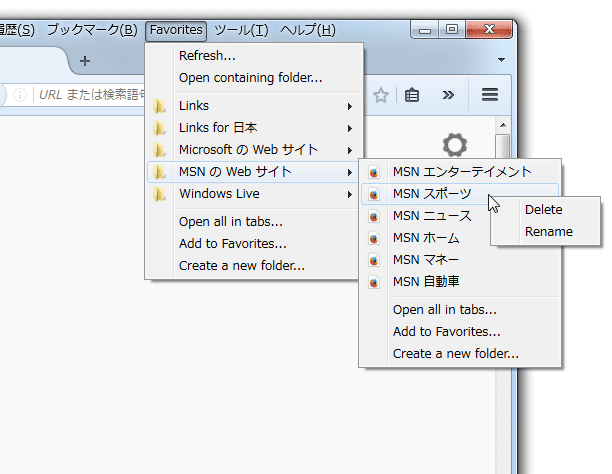The image size is (612, 474).
Task: Click the Microsoft の Web サイト folder icon
Action: [x=159, y=150]
